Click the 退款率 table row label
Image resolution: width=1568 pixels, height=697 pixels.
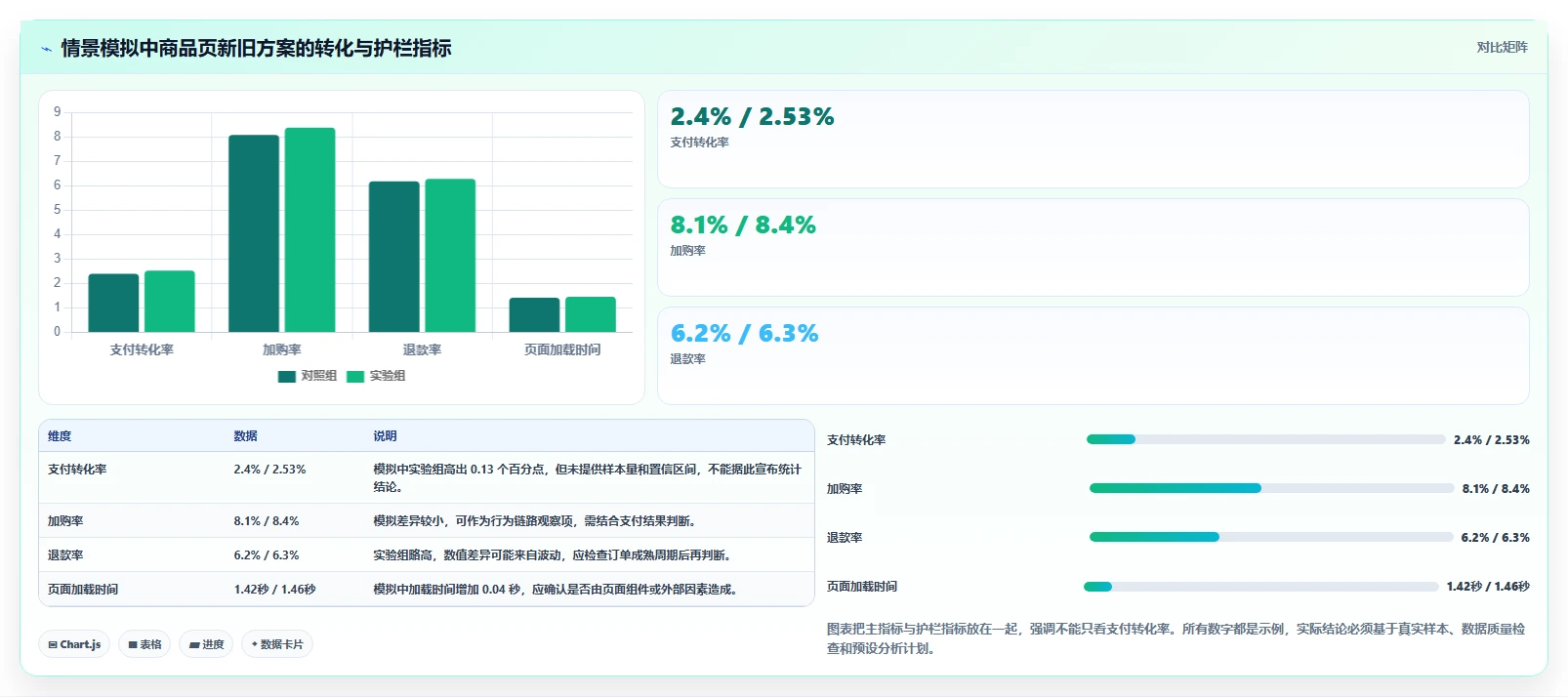point(65,555)
